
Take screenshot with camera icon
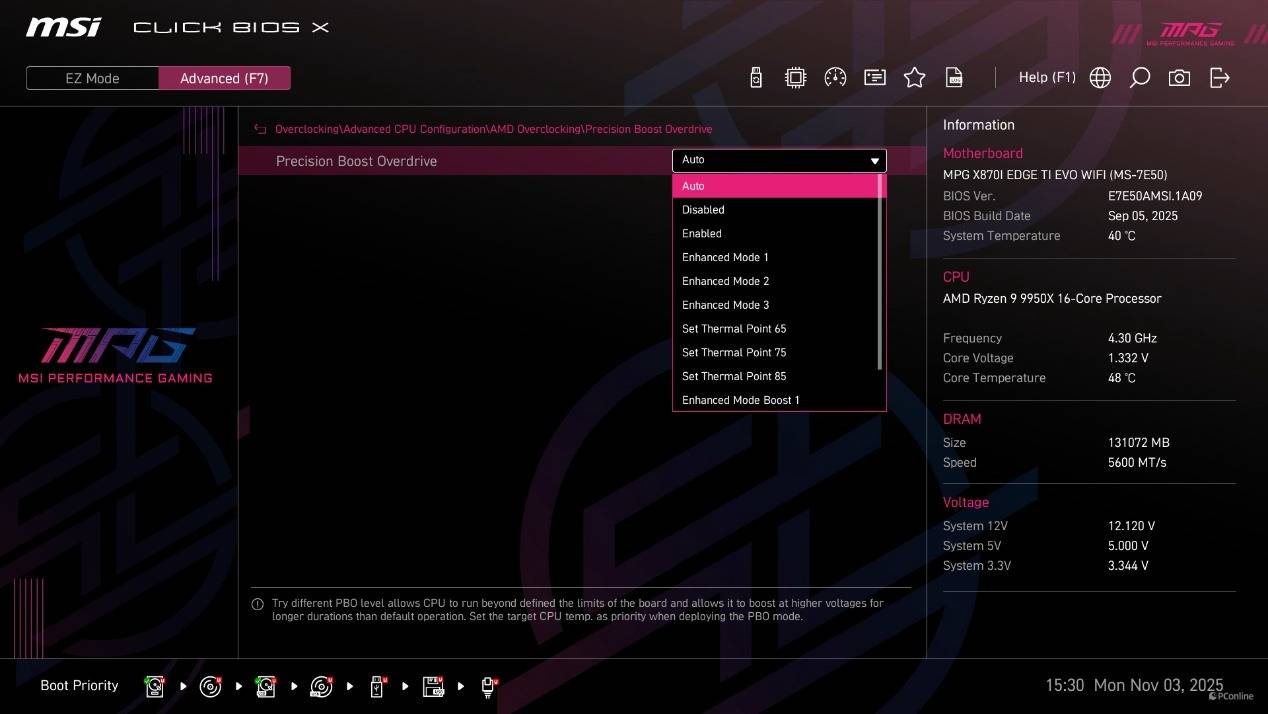[1179, 78]
